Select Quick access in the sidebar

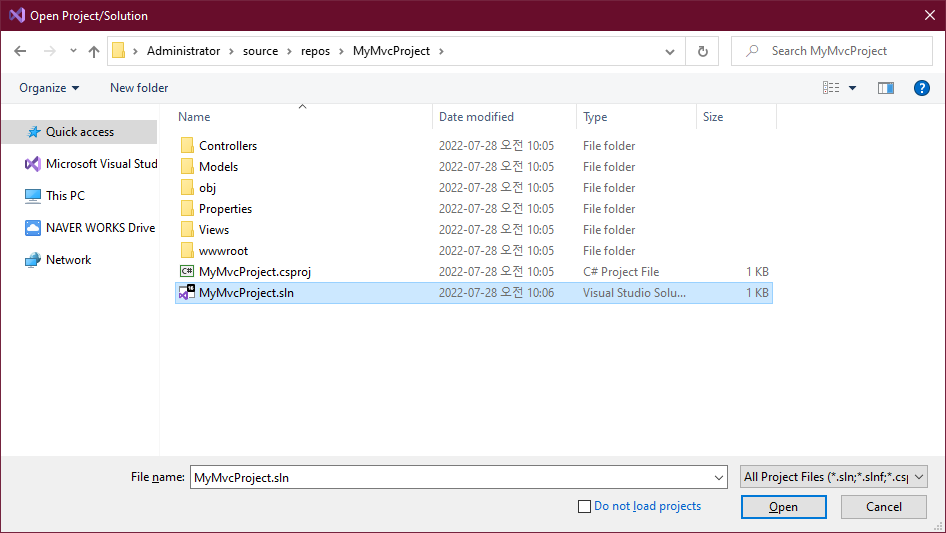tap(80, 132)
